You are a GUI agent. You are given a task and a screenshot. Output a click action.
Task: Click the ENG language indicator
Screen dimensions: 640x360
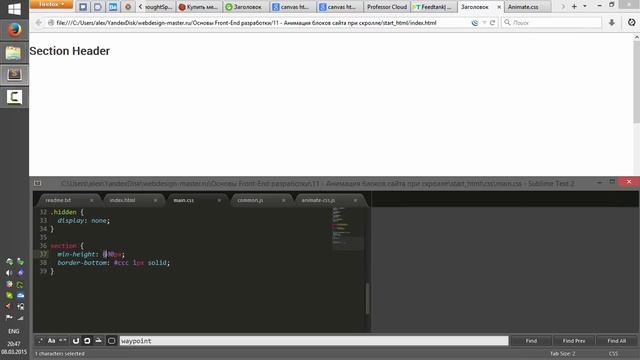coord(13,331)
